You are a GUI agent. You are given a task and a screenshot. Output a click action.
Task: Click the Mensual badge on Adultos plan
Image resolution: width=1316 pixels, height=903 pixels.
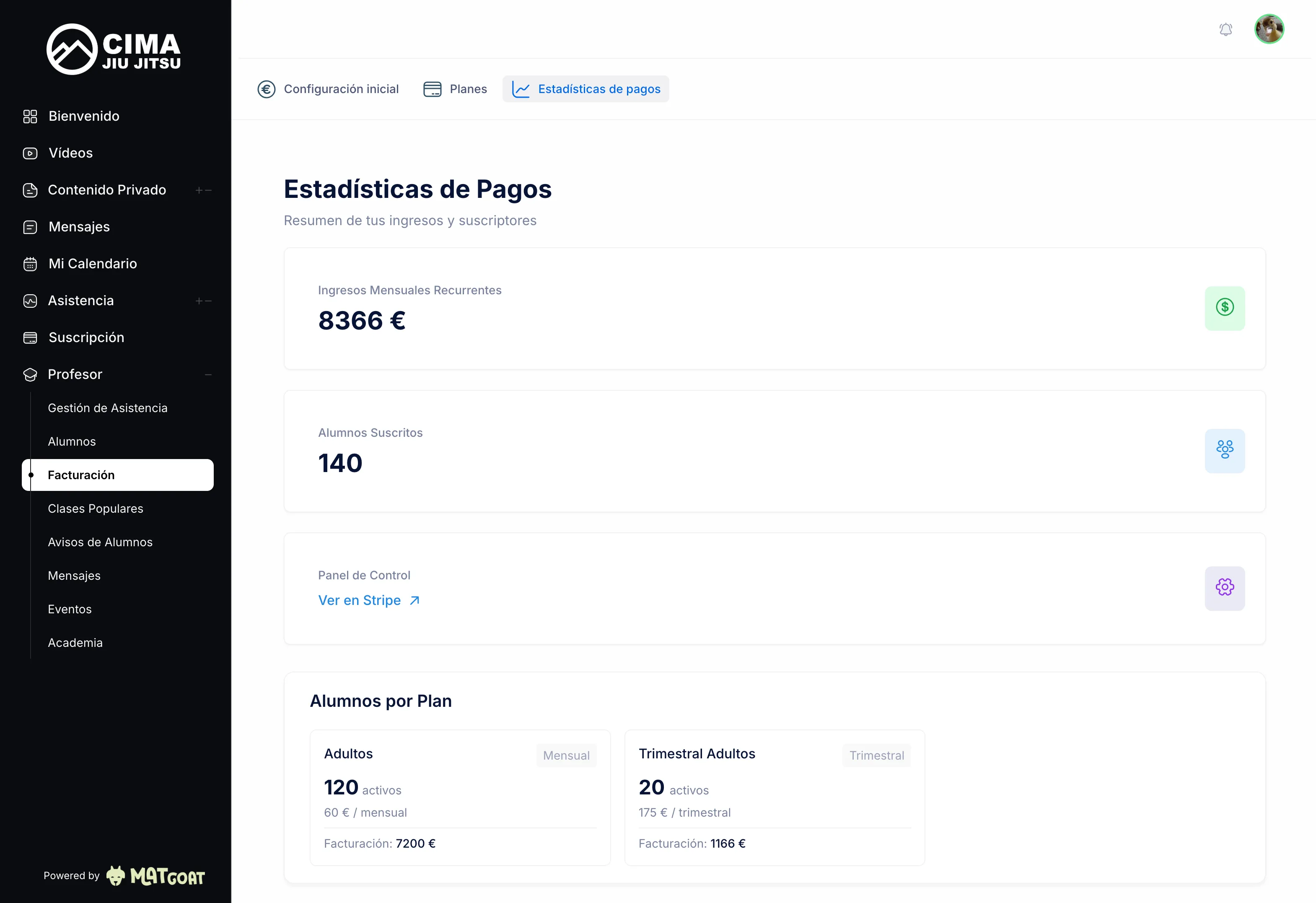coord(566,755)
